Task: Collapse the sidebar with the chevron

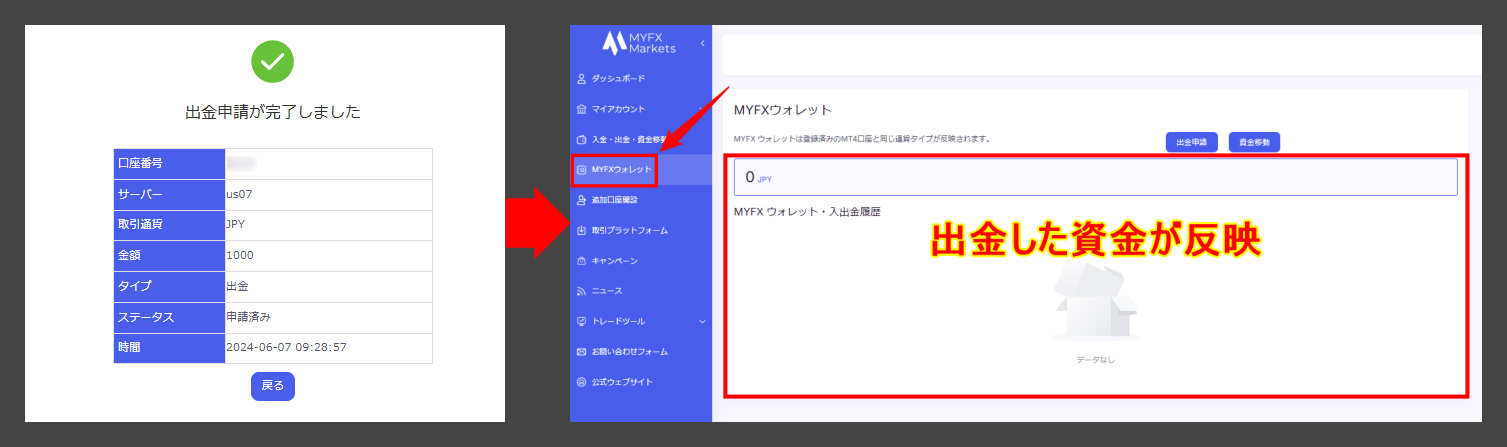Action: 702,43
